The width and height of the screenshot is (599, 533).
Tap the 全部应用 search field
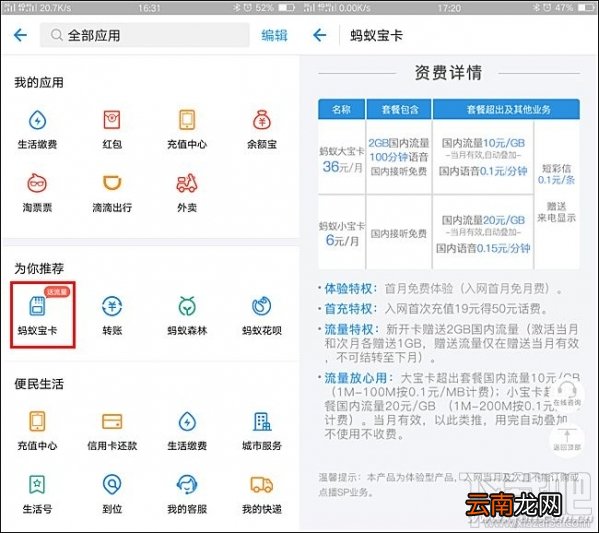144,35
